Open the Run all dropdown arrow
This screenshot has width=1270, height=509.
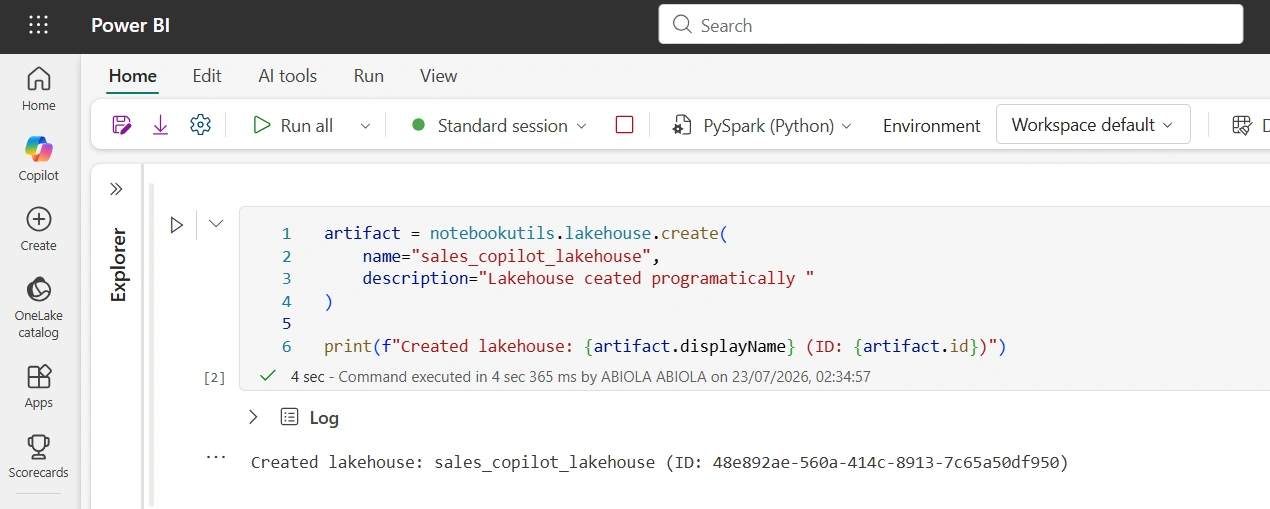365,126
